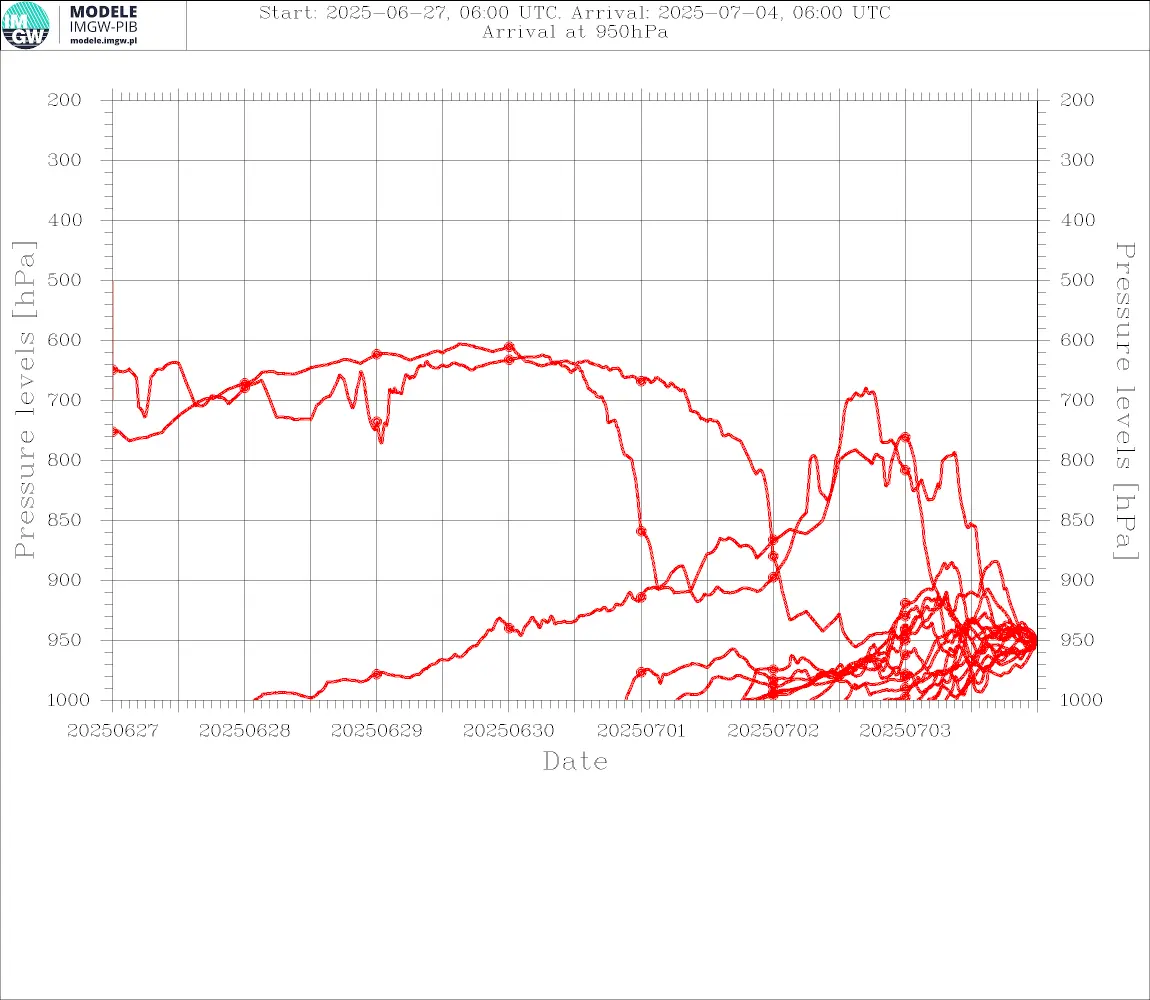Click trajectory marker at 20250703 near 760 hPa
Screen dimensions: 1150x1000
coord(905,437)
